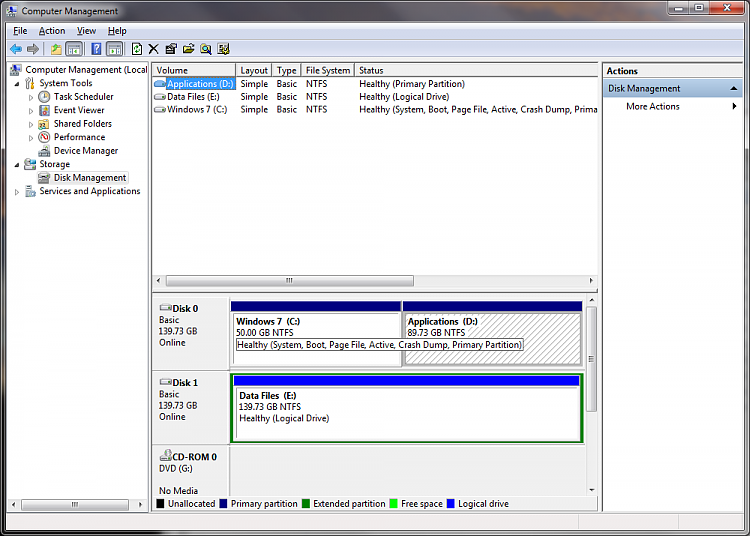Select Device Manager in the tree

(x=86, y=151)
